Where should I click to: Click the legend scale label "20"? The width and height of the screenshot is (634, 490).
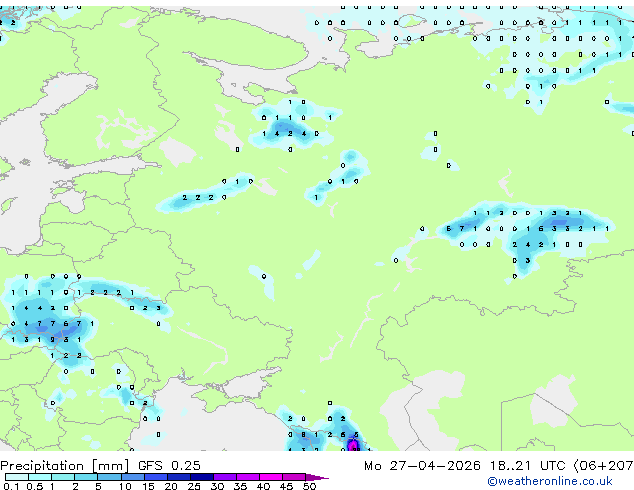coord(171,486)
